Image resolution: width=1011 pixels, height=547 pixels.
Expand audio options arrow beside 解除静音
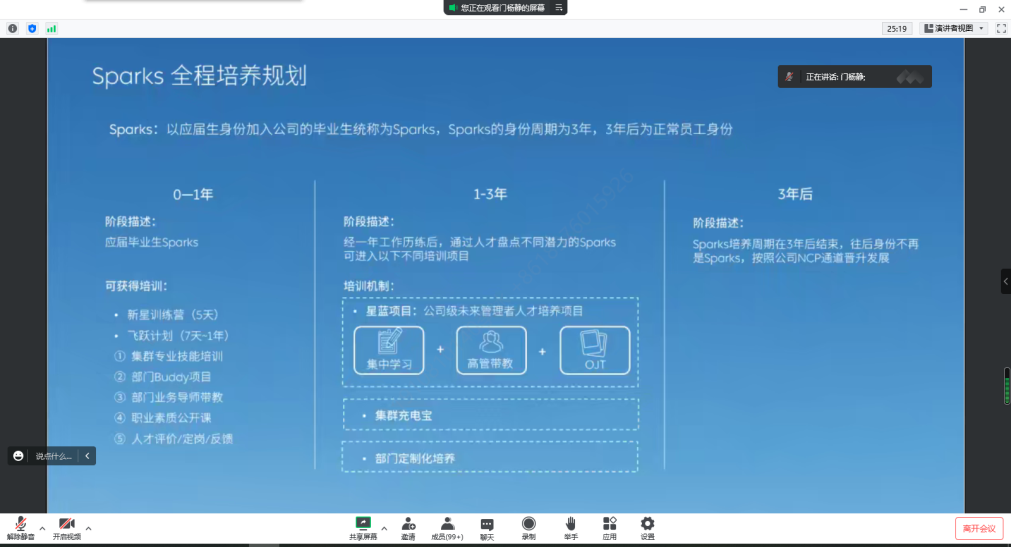pyautogui.click(x=42, y=527)
